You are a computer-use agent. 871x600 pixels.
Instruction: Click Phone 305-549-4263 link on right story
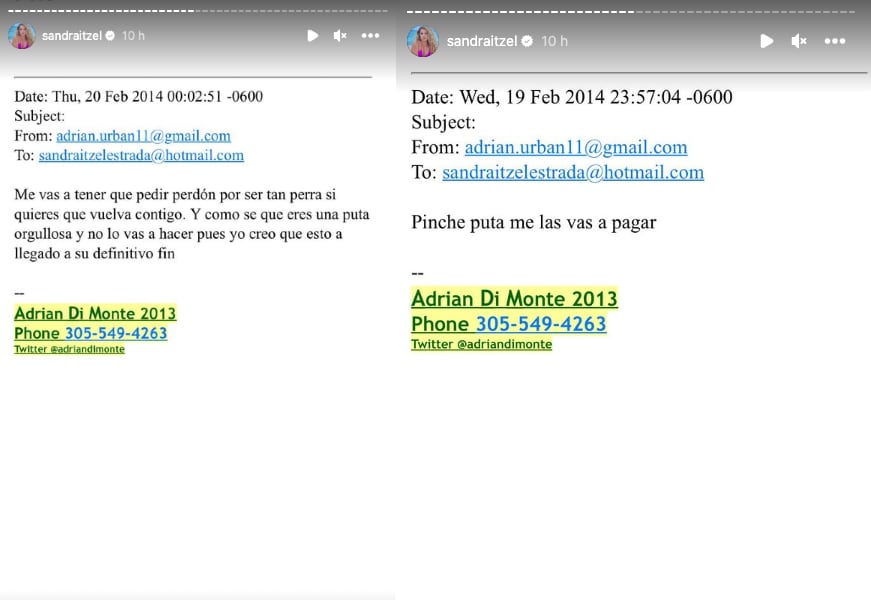click(x=510, y=324)
